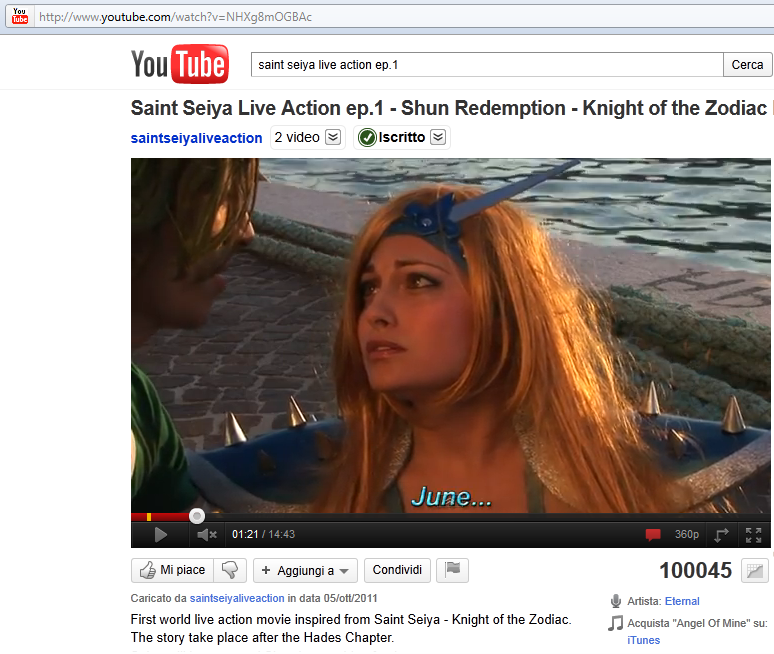Viewport: 774px width, 654px height.
Task: Expand the Iscritto dropdown arrow
Action: coord(438,137)
